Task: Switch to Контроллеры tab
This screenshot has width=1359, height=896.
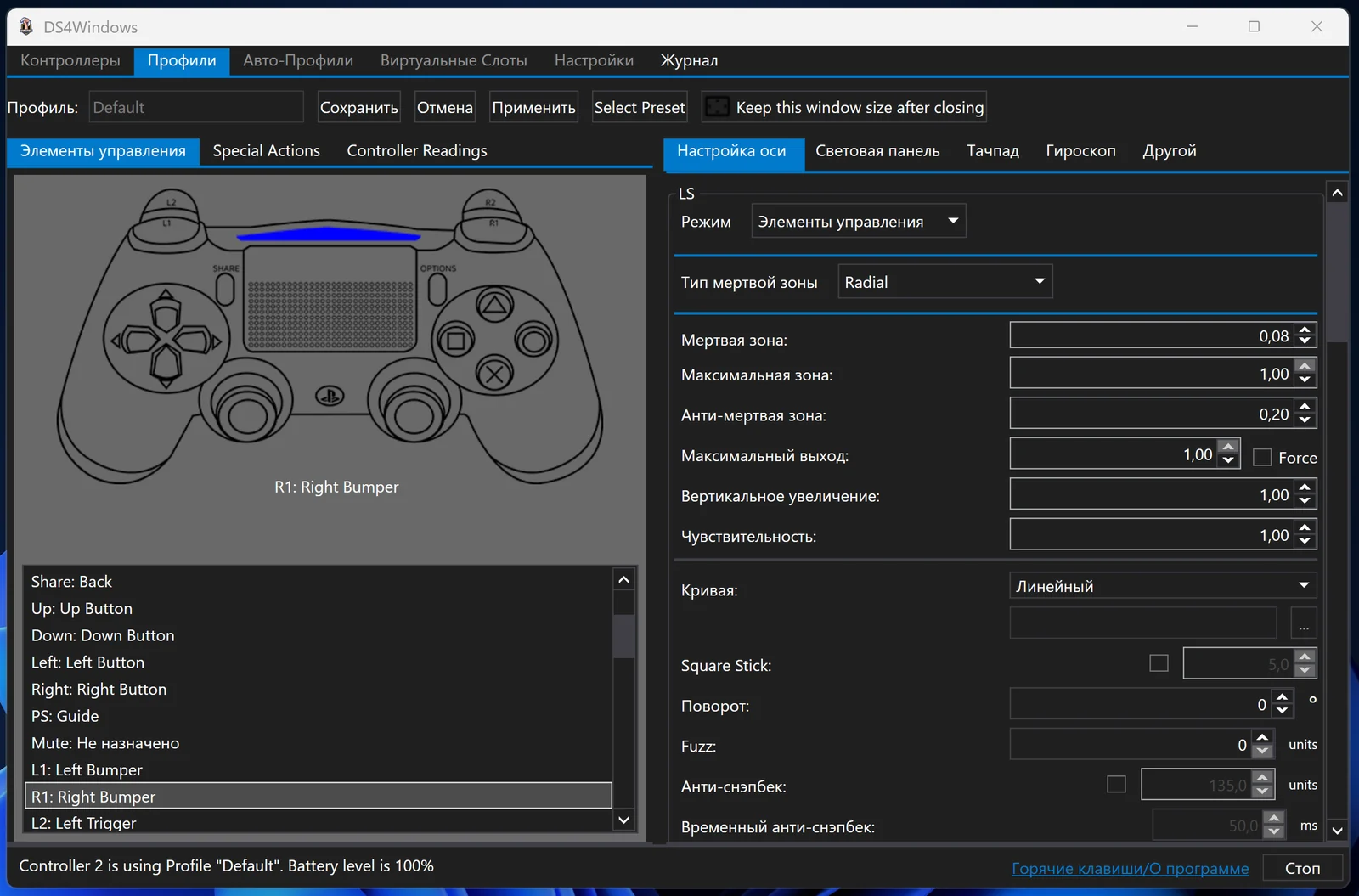Action: 70,60
